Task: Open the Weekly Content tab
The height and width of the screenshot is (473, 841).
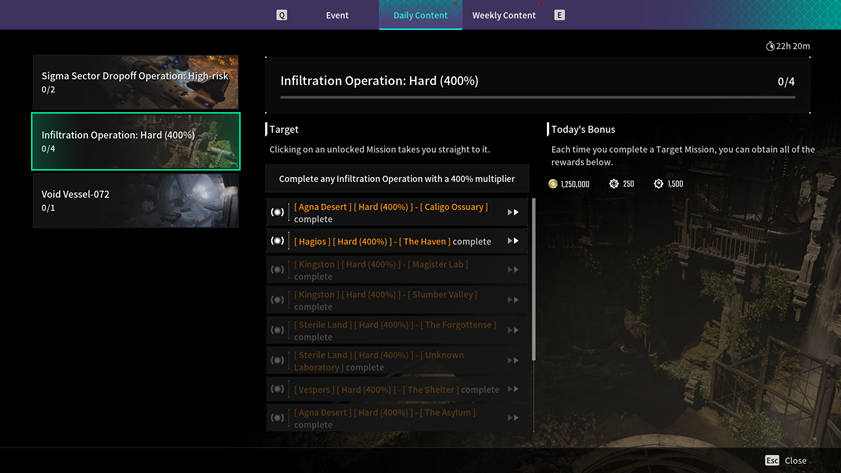Action: (x=504, y=15)
